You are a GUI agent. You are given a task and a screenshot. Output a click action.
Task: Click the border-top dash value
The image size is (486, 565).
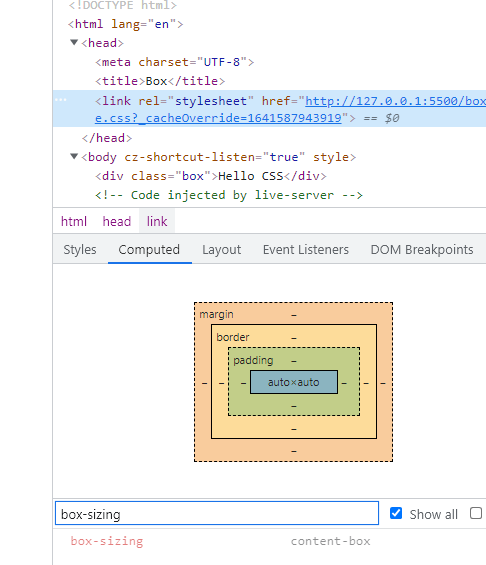(x=294, y=338)
